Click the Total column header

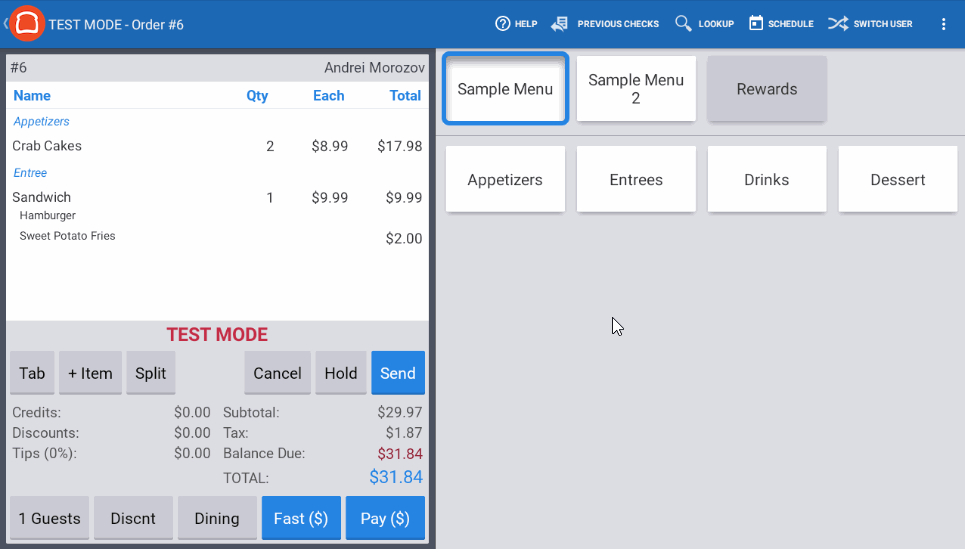(405, 95)
